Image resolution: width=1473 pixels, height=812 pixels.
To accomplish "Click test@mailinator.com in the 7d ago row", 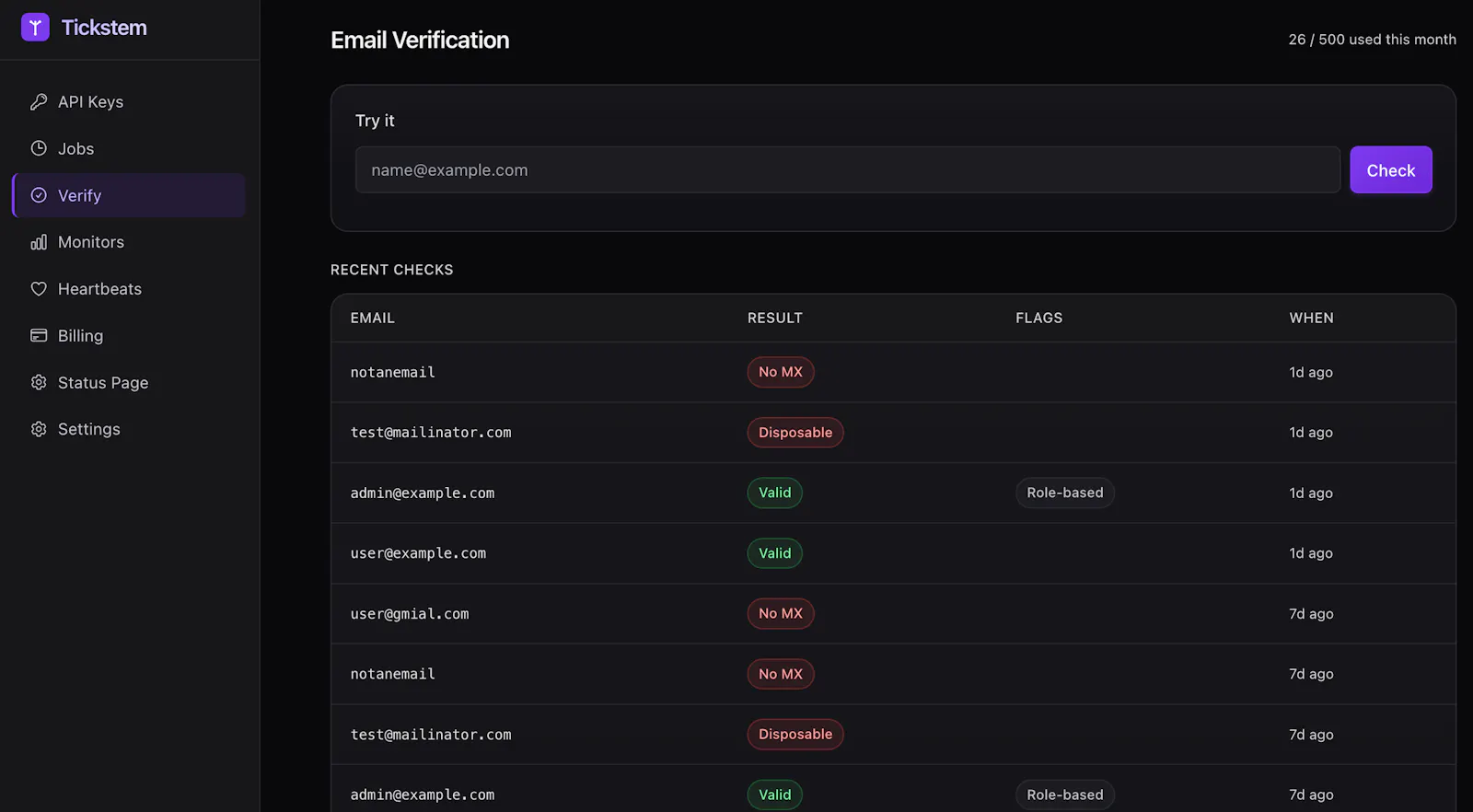I will point(431,735).
